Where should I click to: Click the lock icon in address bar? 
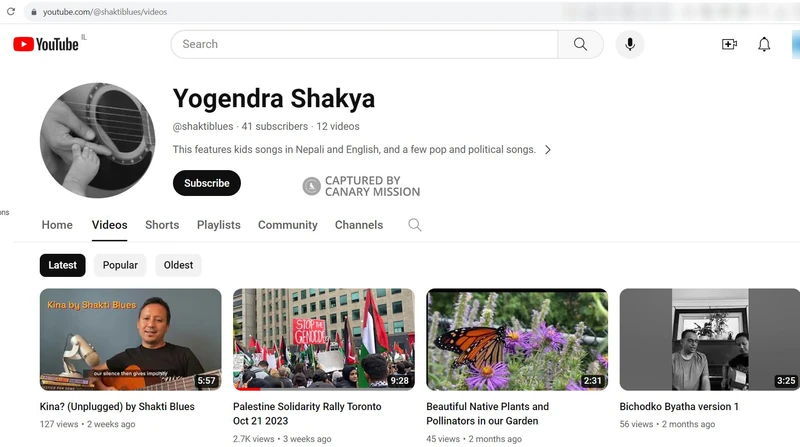click(34, 12)
